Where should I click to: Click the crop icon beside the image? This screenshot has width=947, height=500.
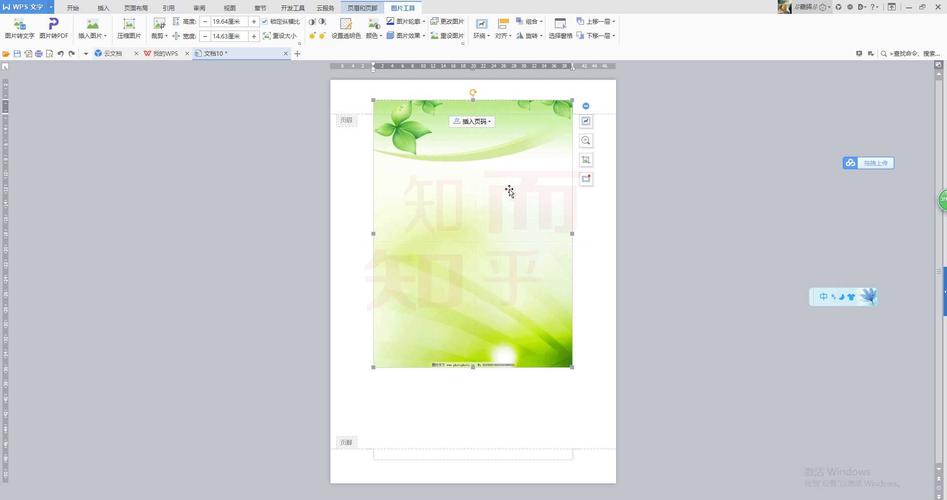(x=586, y=160)
